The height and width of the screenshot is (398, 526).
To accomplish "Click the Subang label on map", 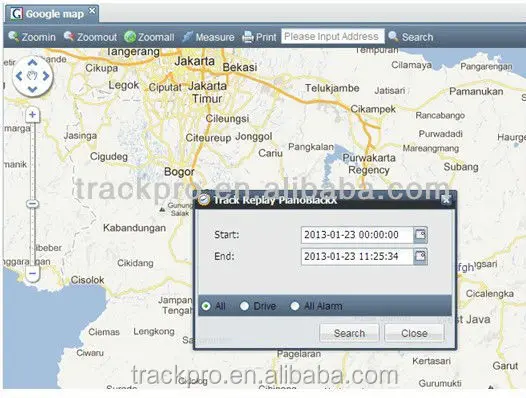I will coord(461,167).
